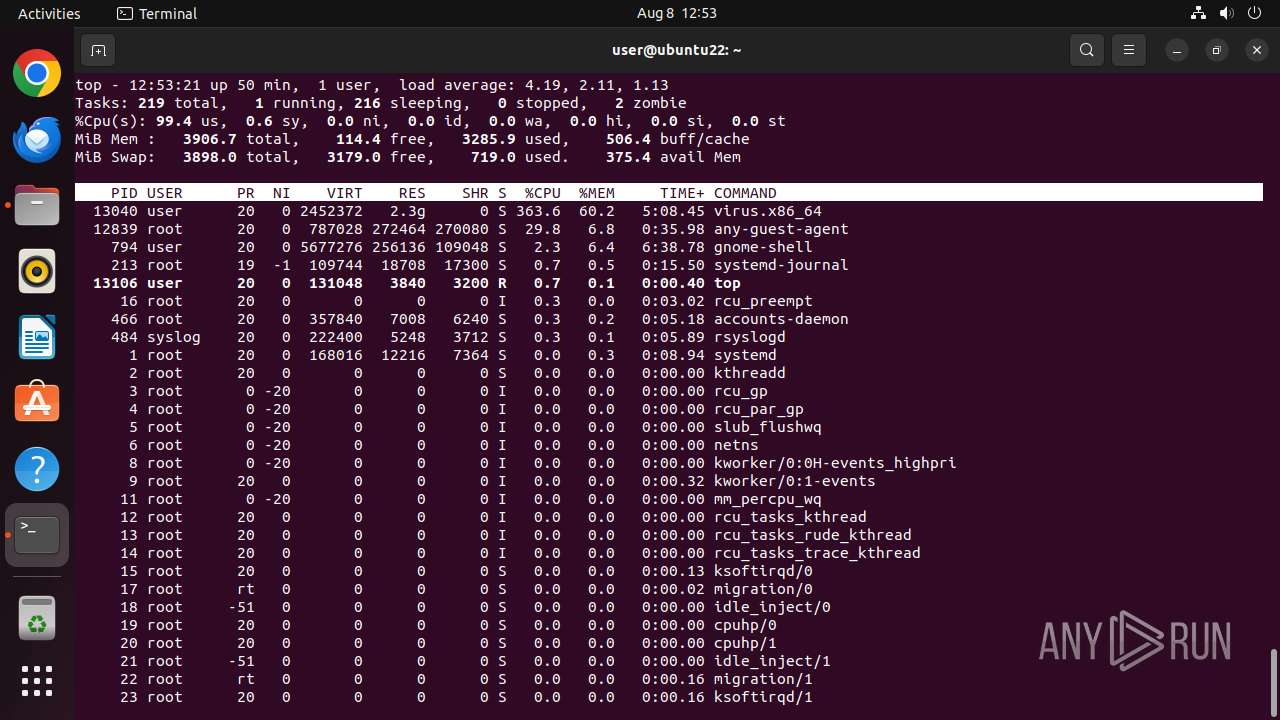Click the gnome-shell command
This screenshot has height=720, width=1280.
[x=763, y=247]
